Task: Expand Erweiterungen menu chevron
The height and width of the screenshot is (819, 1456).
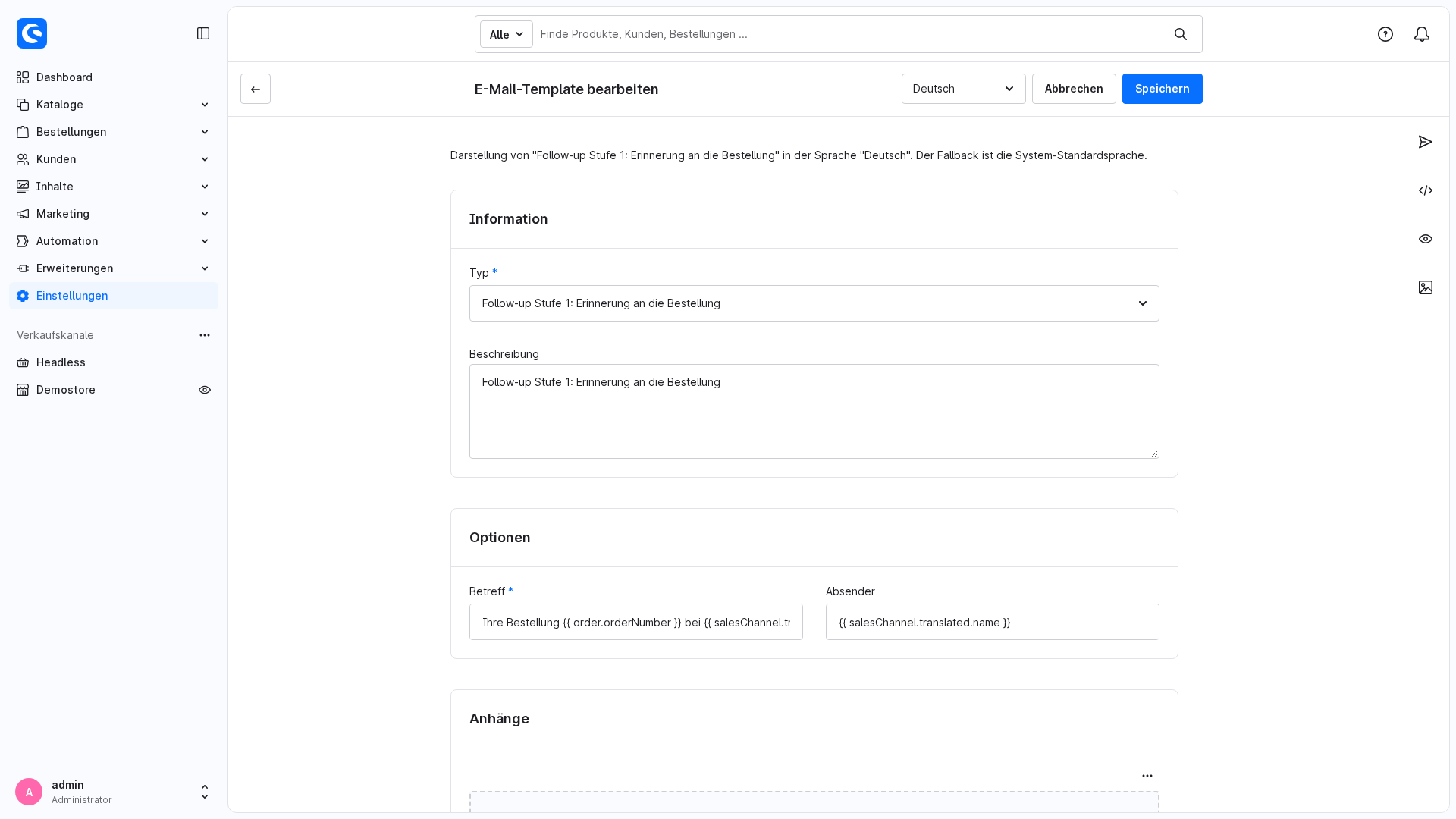Action: tap(205, 268)
